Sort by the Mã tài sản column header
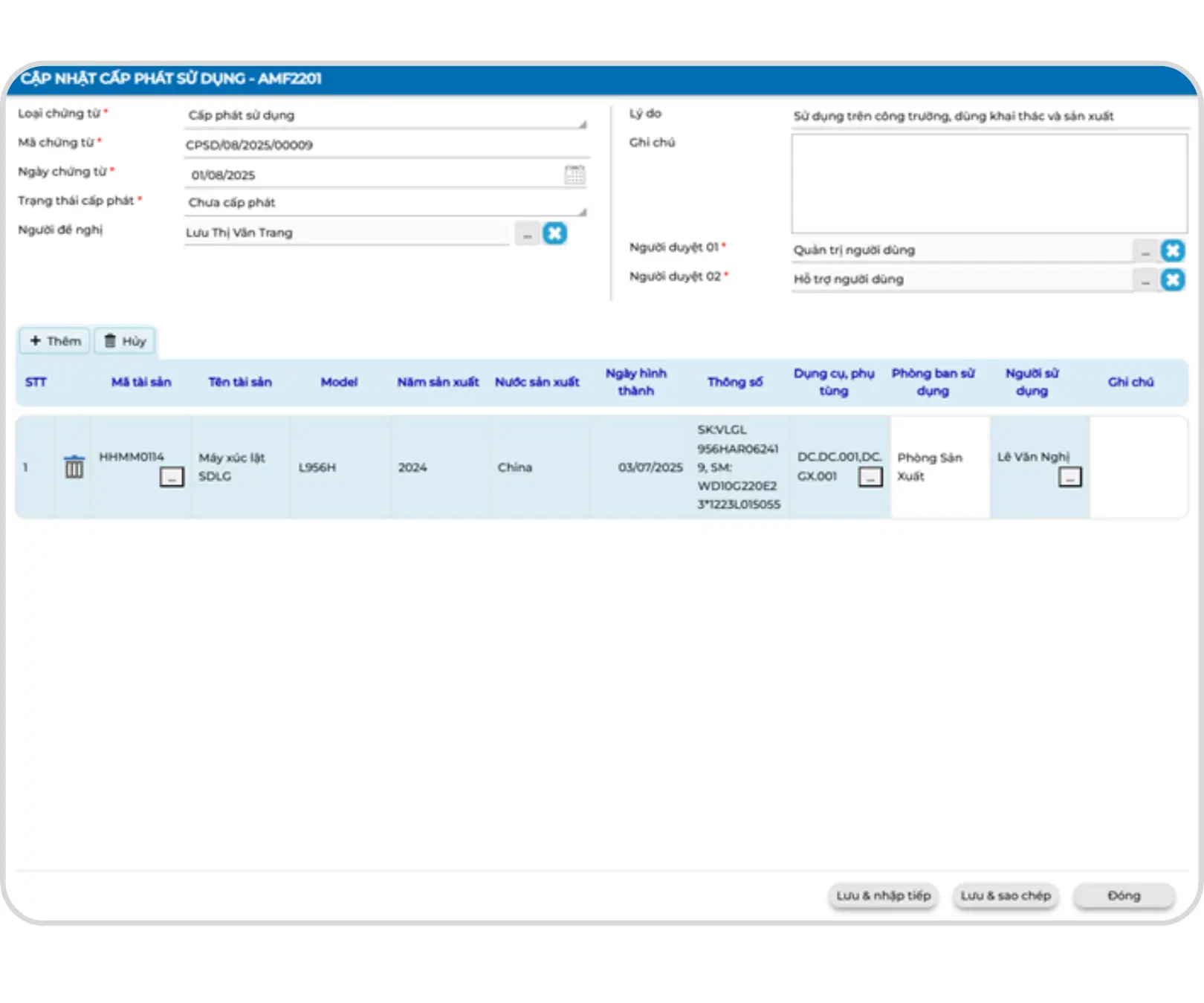Screen dimensions: 1204x1003 click(x=141, y=382)
